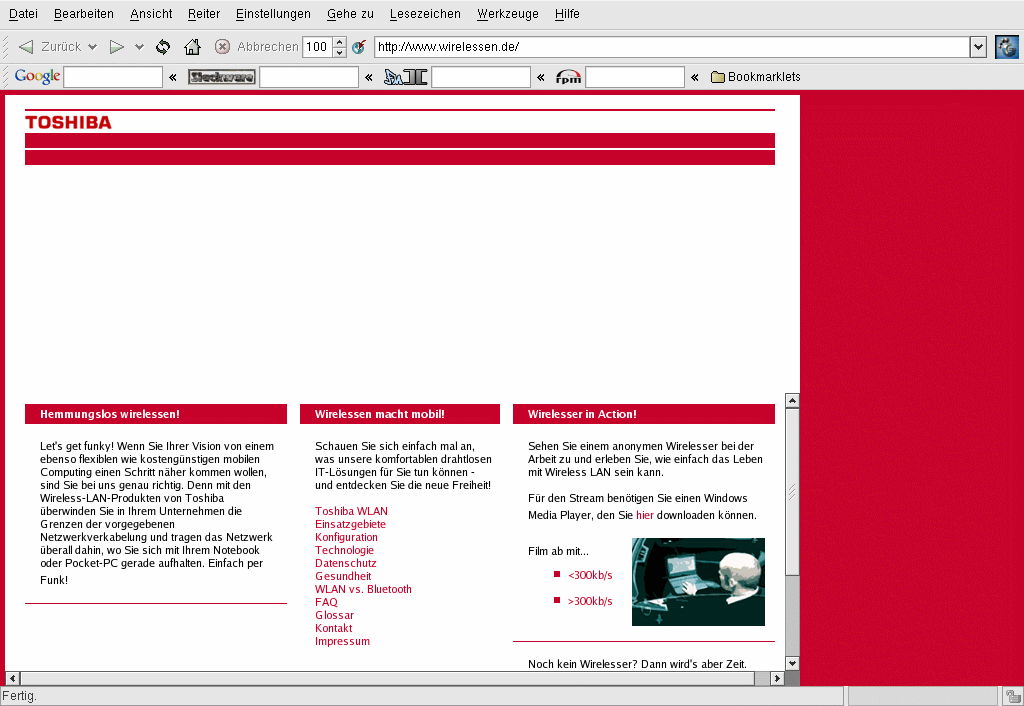Image resolution: width=1024 pixels, height=706 pixels.
Task: Open the Toshiba WLAN link
Action: click(351, 511)
